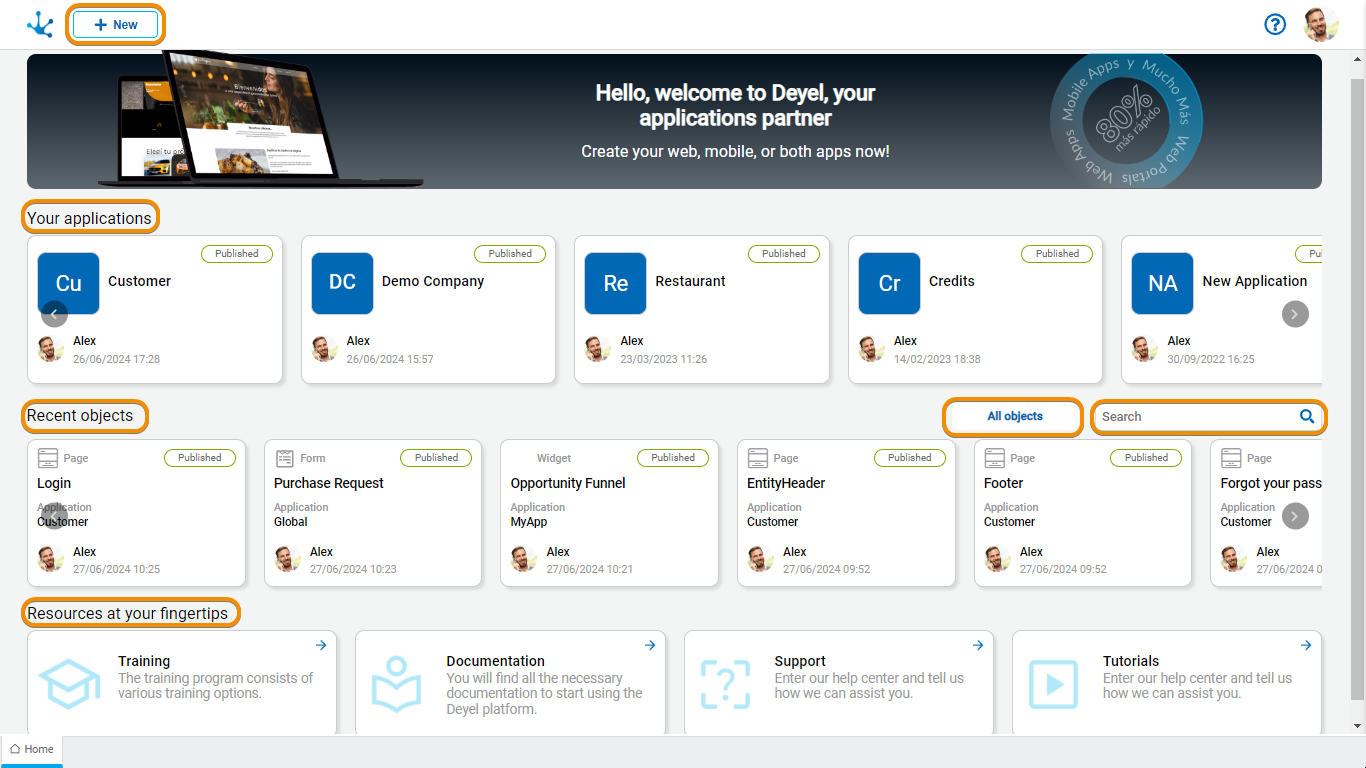Open the help question mark icon
This screenshot has width=1366, height=768.
[x=1275, y=24]
